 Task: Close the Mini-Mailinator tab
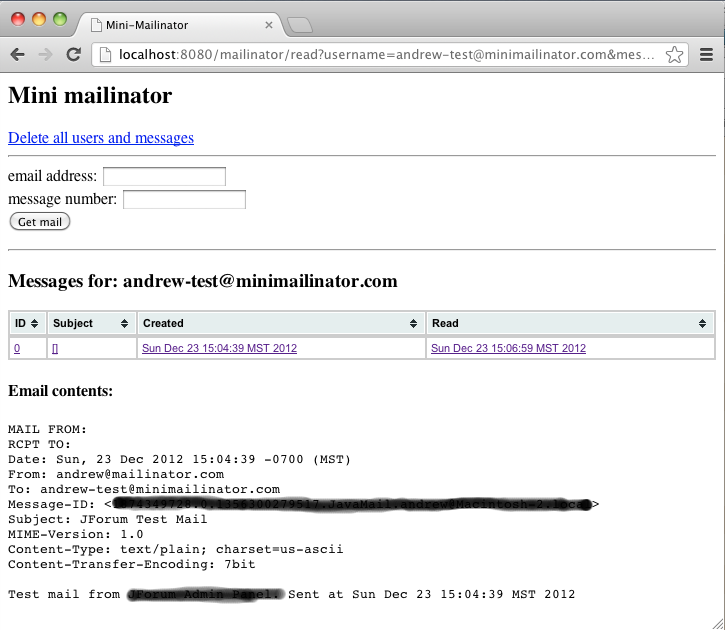pos(269,25)
